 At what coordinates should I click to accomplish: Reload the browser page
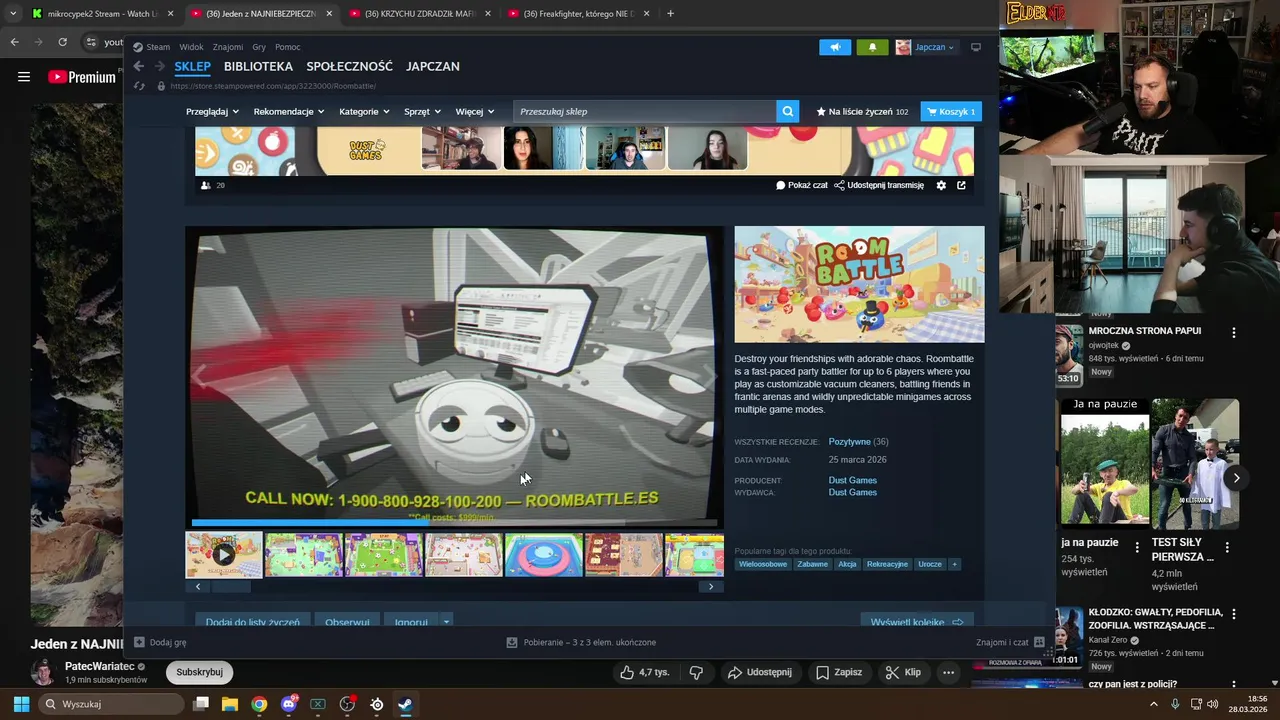pyautogui.click(x=62, y=42)
